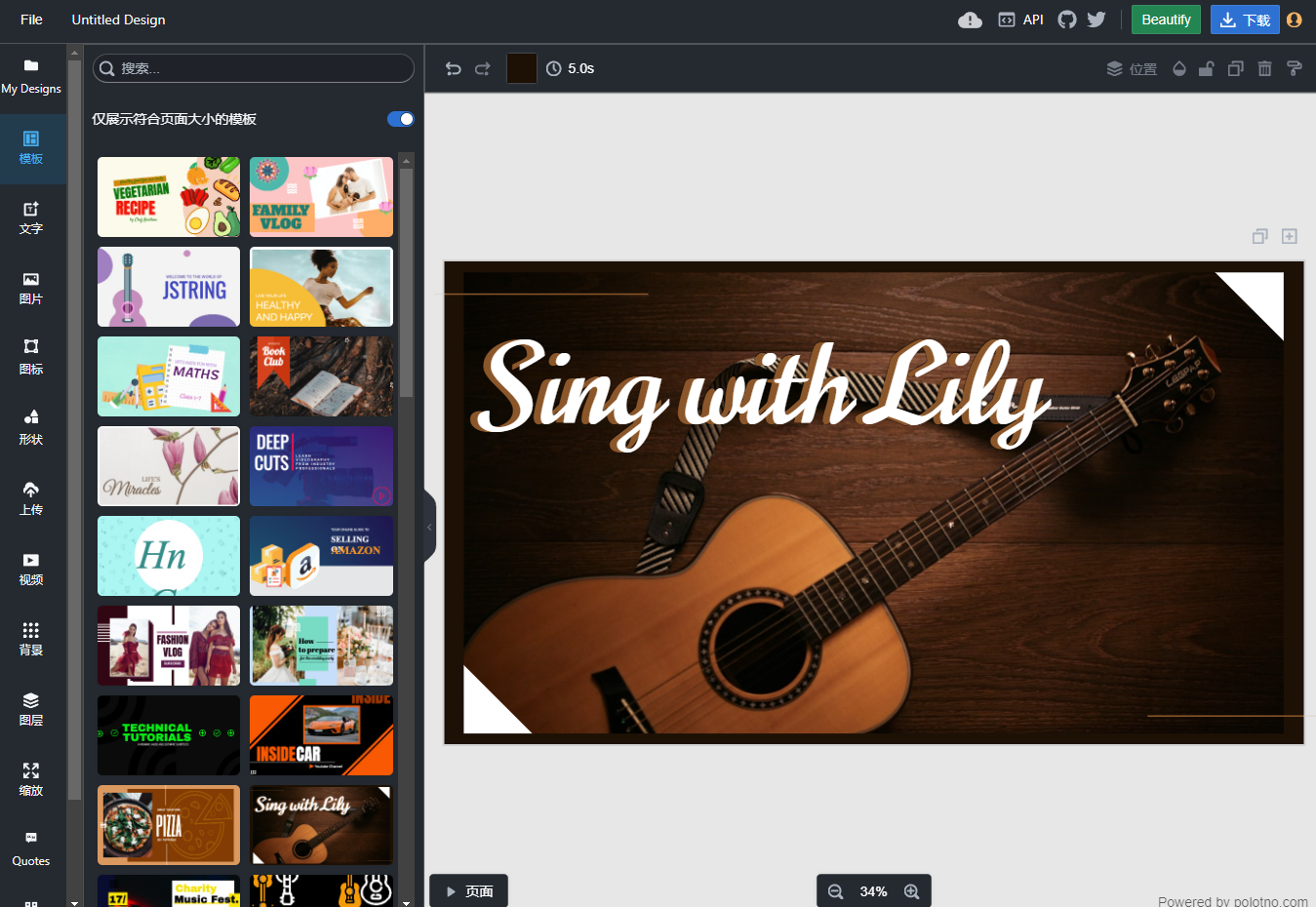Adjust opacity with the droplet icon
The height and width of the screenshot is (907, 1316).
coord(1179,68)
